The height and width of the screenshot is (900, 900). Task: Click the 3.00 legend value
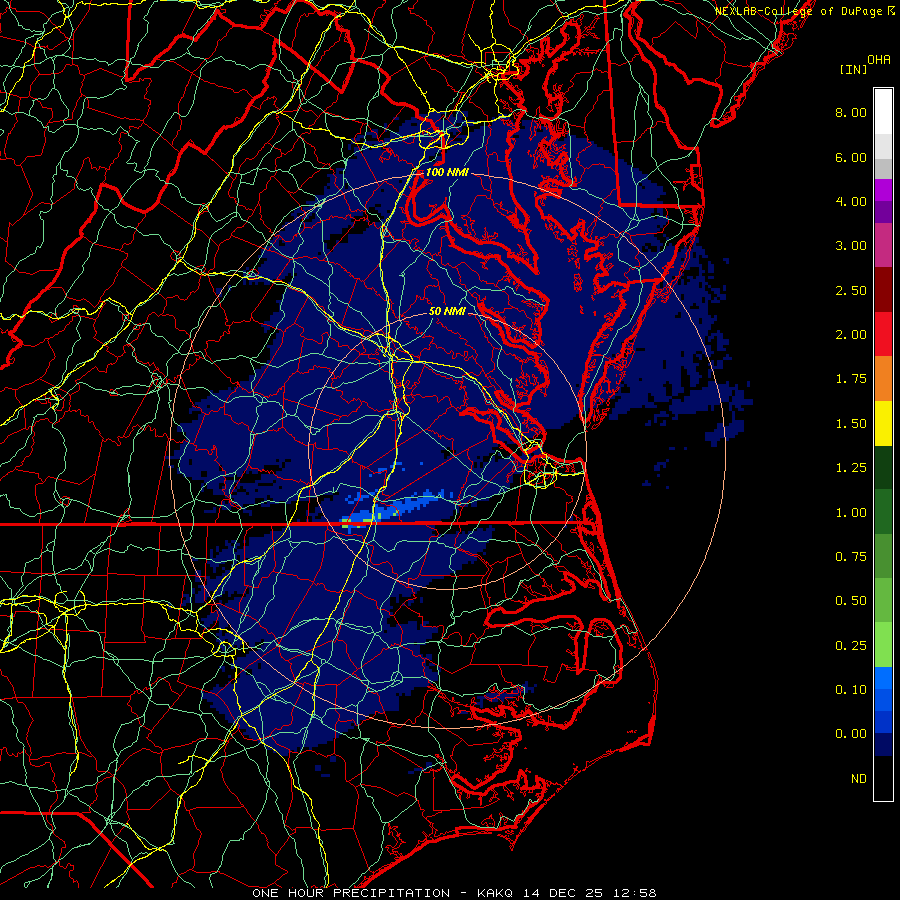point(851,246)
